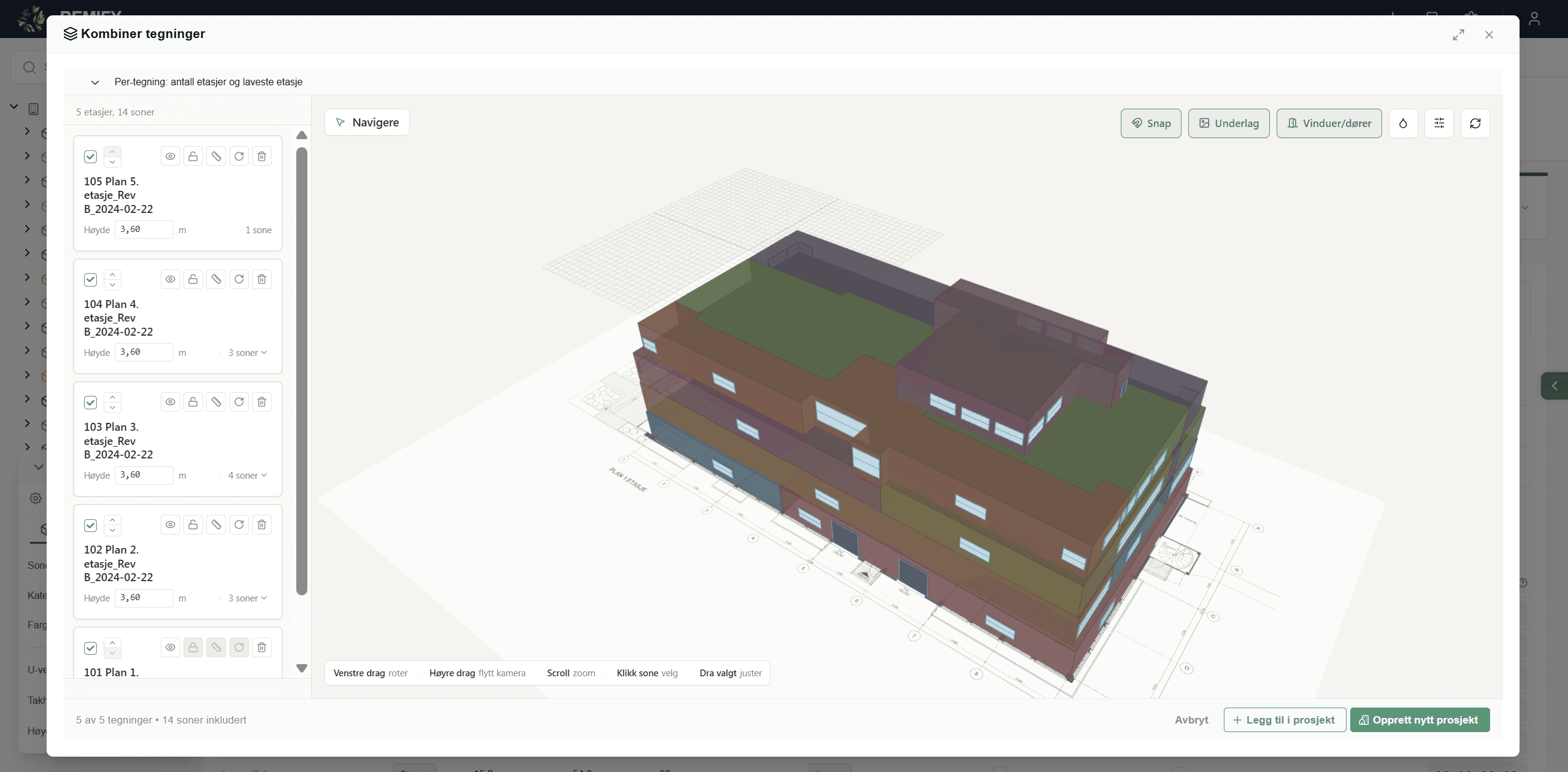Toggle visibility of 105 Plan 5 drawing
The height and width of the screenshot is (772, 1568).
point(171,156)
